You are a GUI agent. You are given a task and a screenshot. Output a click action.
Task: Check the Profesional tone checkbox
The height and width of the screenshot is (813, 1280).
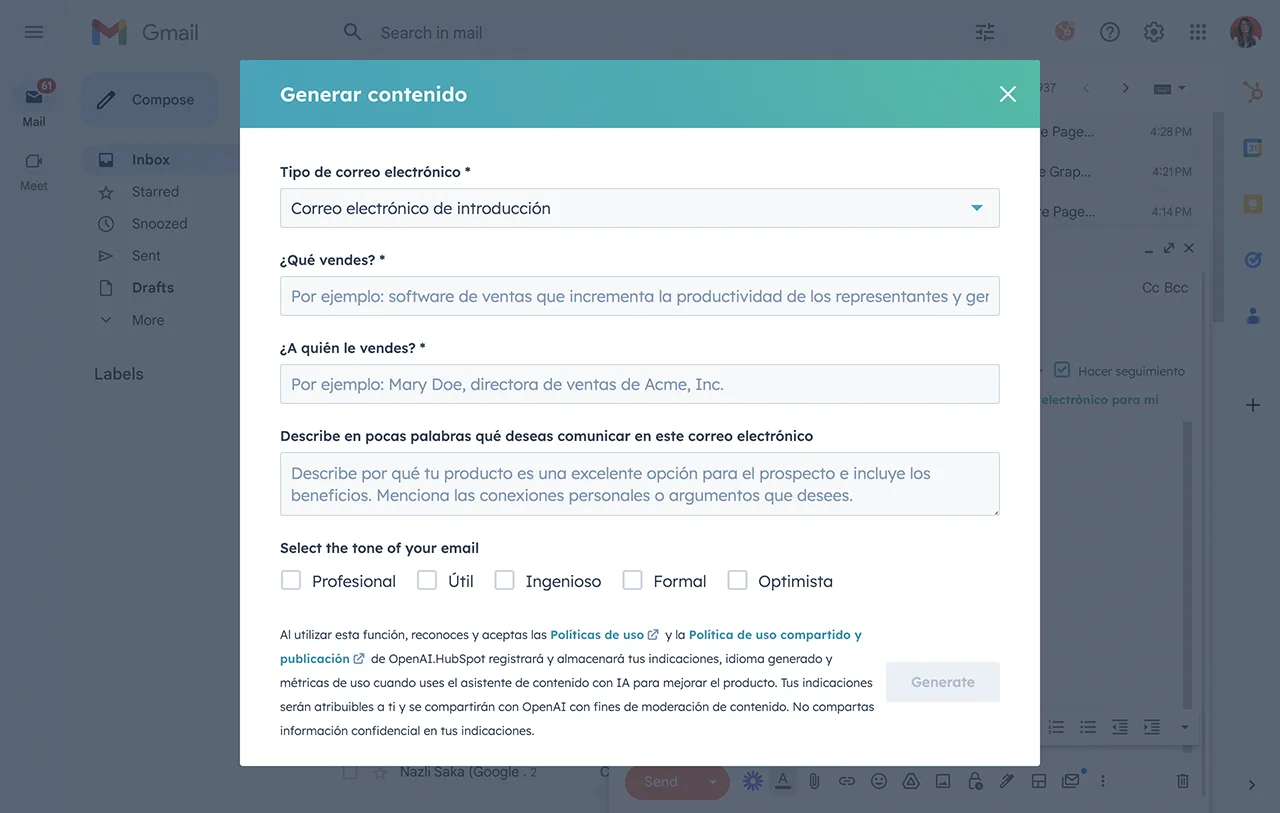click(x=291, y=580)
